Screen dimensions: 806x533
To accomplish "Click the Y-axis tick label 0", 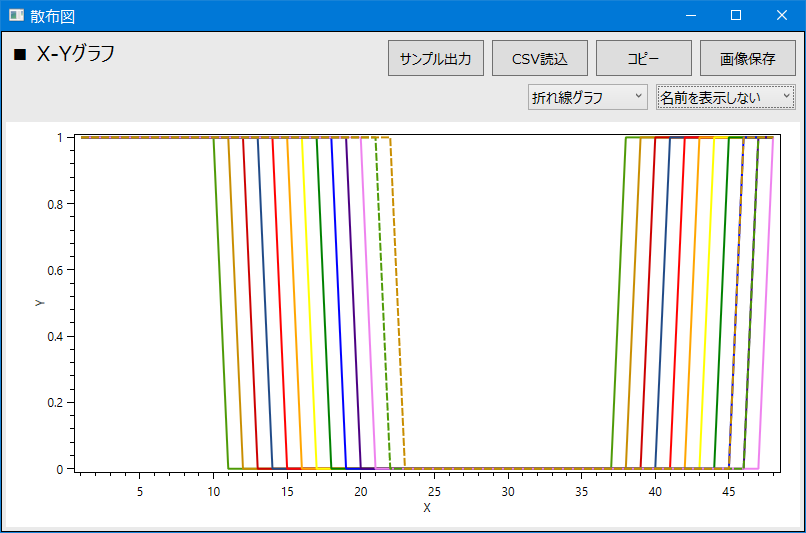I will [x=60, y=469].
